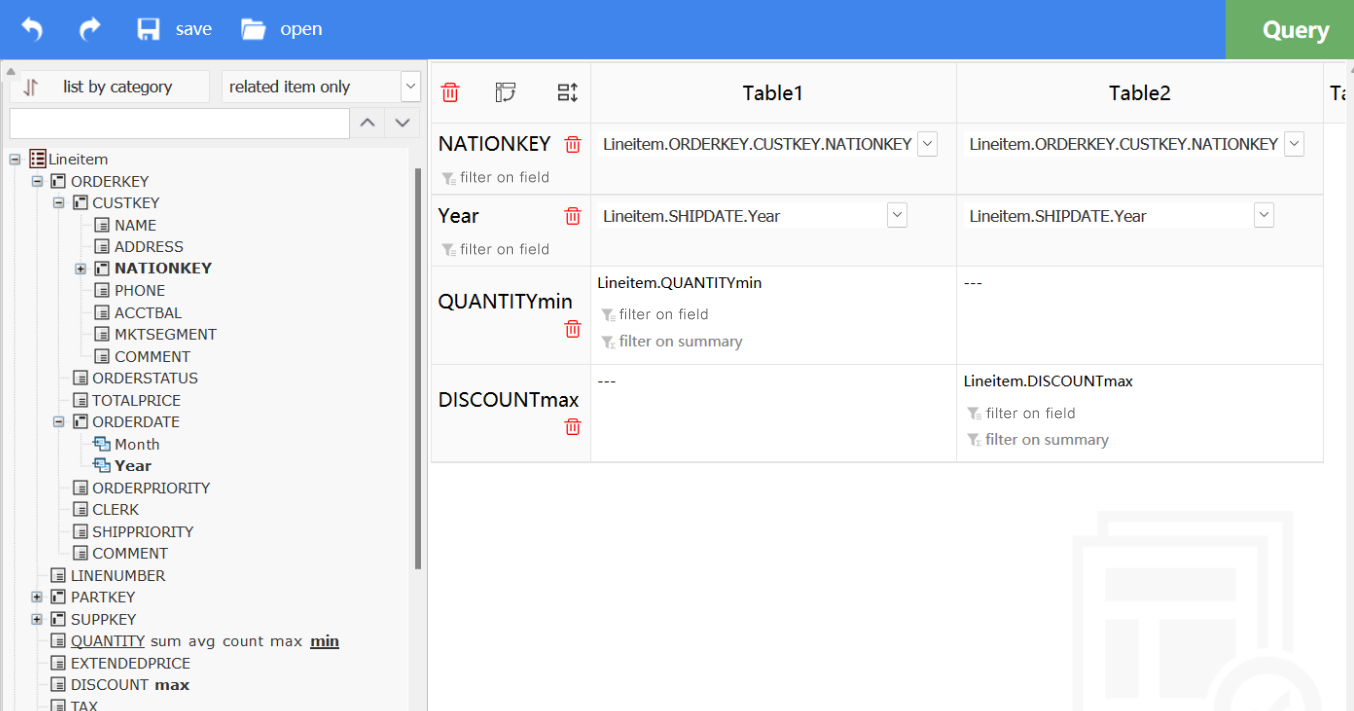The height and width of the screenshot is (711, 1354).
Task: Select the Table2 column header
Action: coord(1139,93)
